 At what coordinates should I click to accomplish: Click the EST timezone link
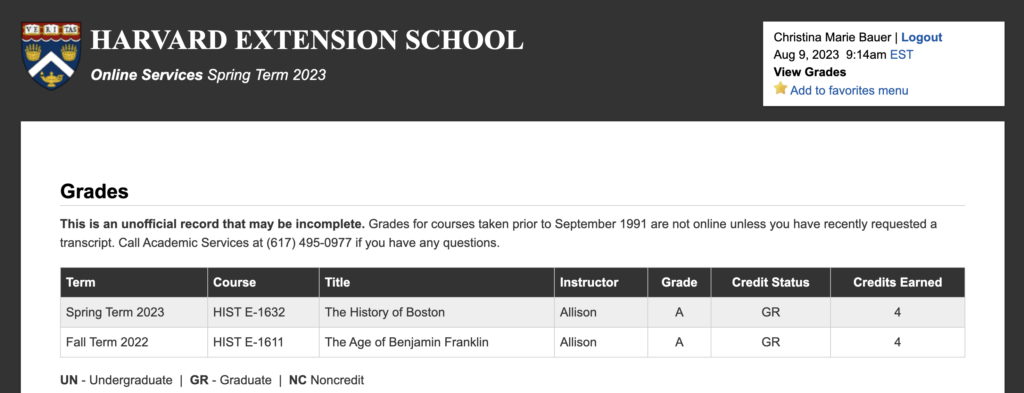[x=901, y=55]
